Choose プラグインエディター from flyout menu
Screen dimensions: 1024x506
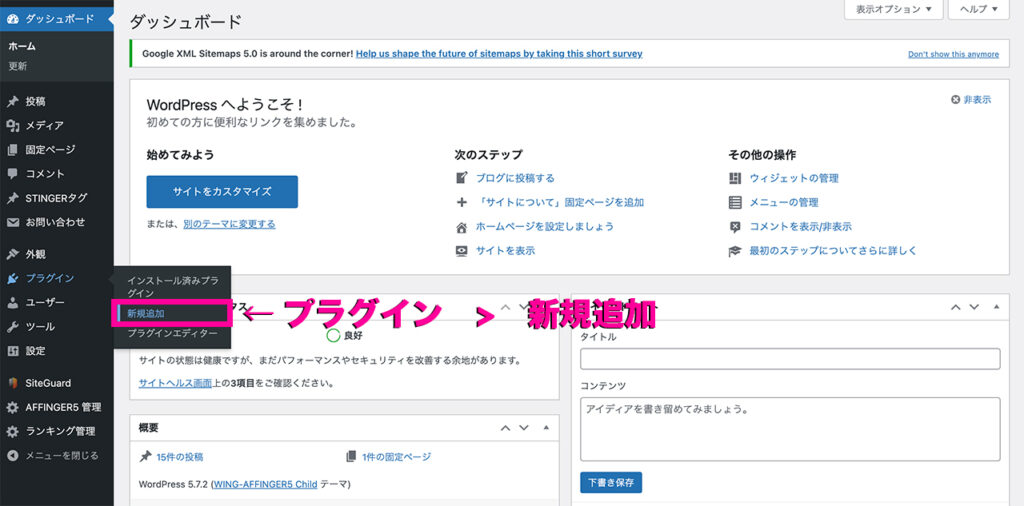tap(172, 333)
